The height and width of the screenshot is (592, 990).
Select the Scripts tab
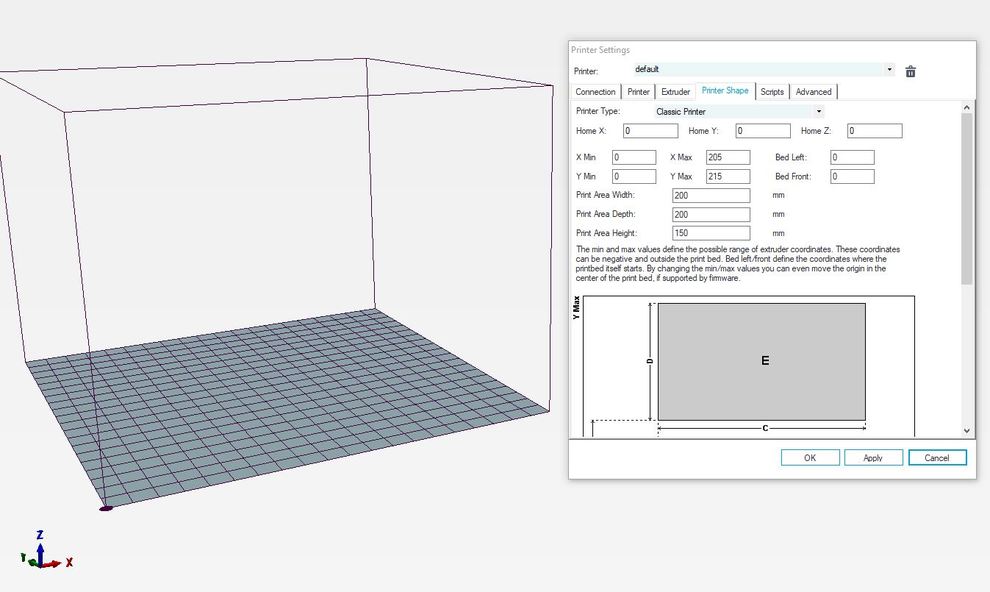tap(772, 92)
